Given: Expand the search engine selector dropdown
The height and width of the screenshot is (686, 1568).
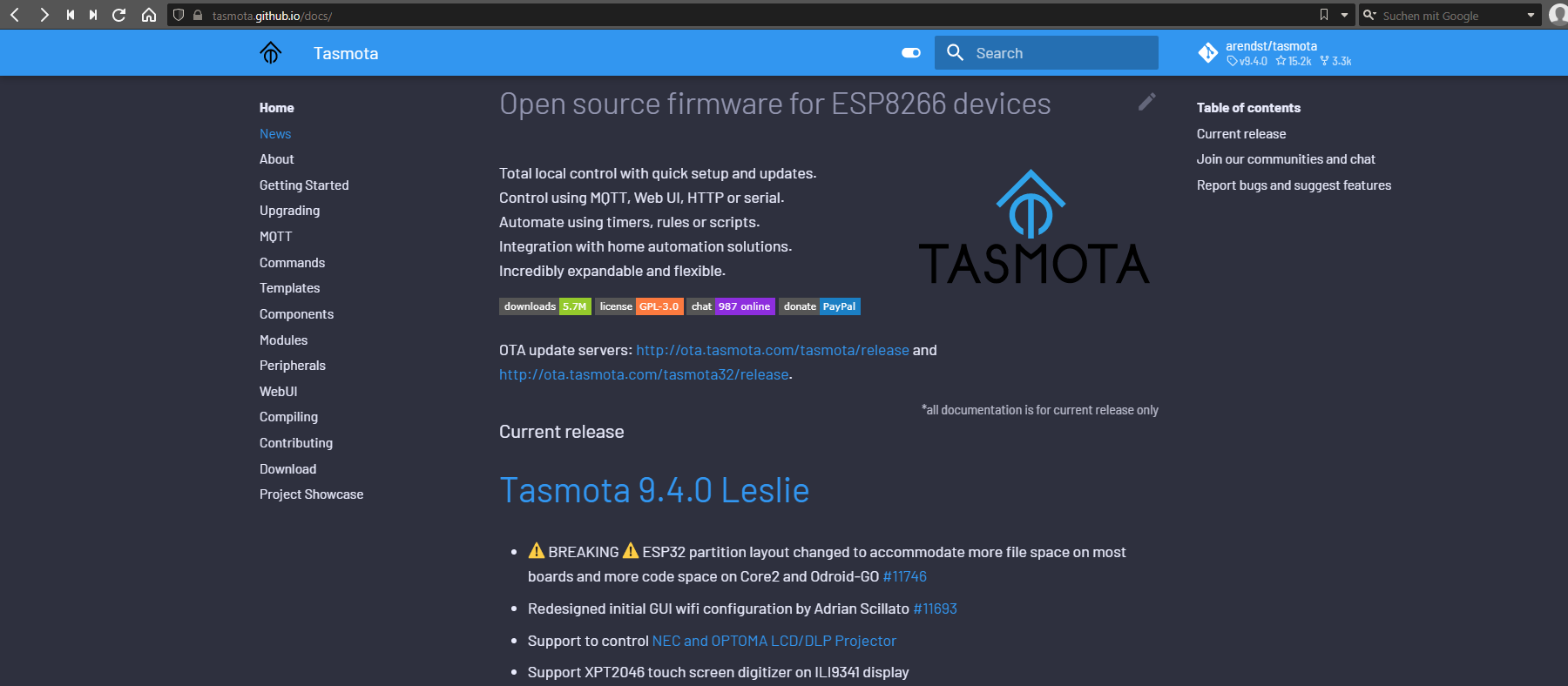Looking at the screenshot, I should pyautogui.click(x=1531, y=15).
